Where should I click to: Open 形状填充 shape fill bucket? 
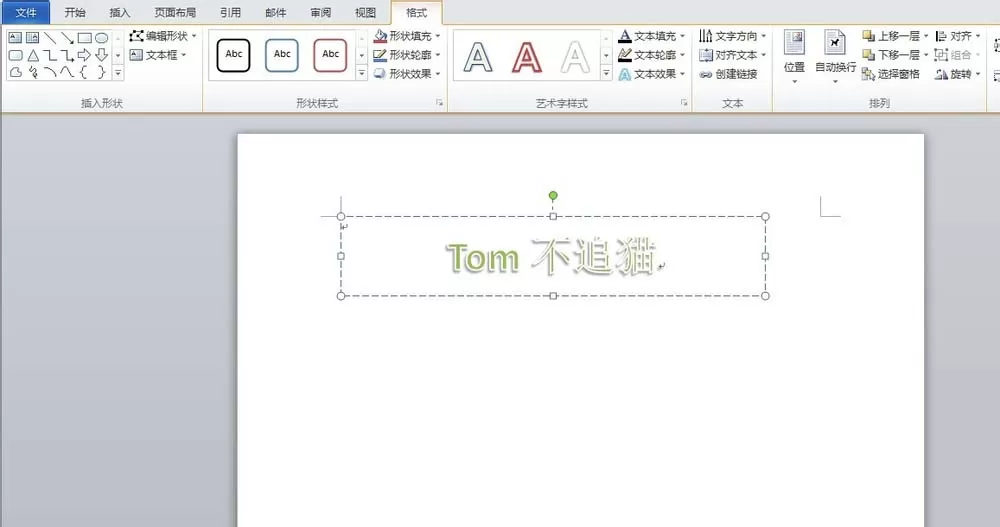(x=380, y=36)
